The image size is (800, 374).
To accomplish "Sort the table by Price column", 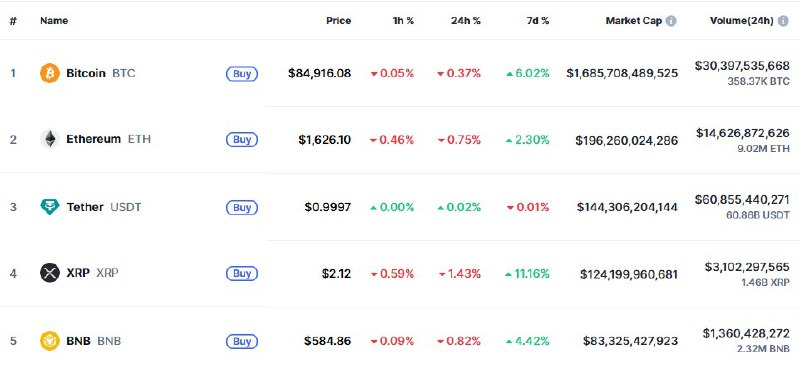I will 339,21.
